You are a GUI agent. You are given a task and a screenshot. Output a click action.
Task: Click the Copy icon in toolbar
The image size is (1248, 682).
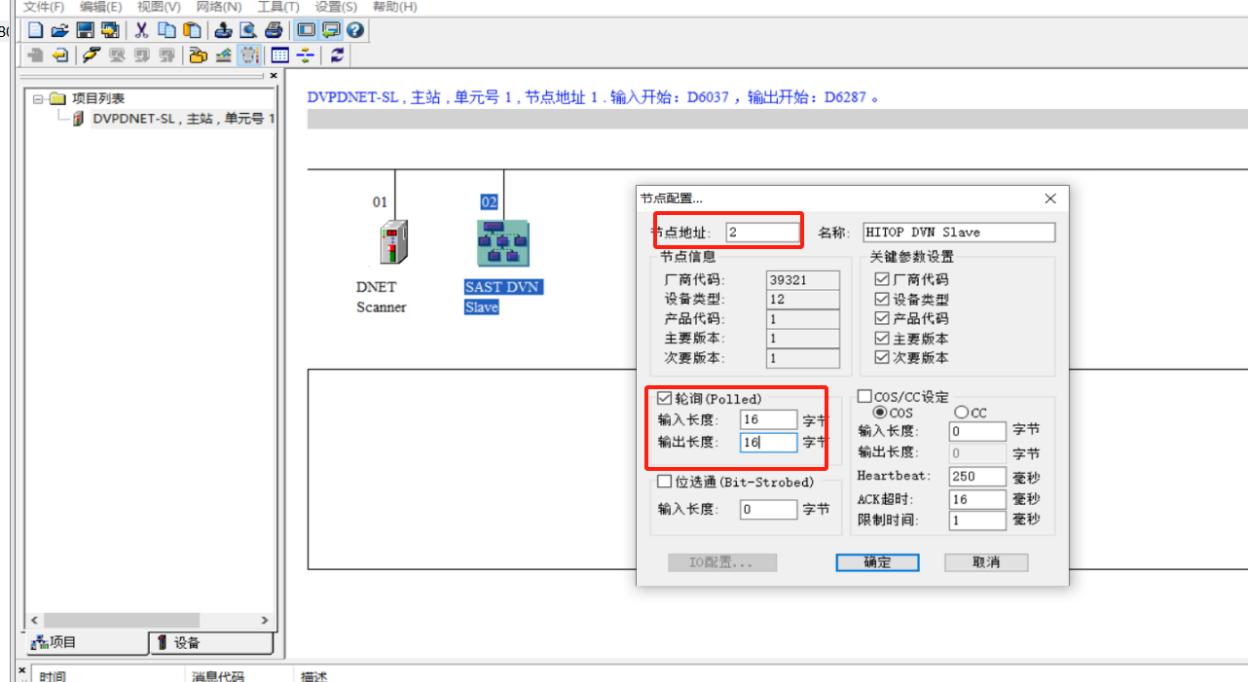(x=167, y=30)
